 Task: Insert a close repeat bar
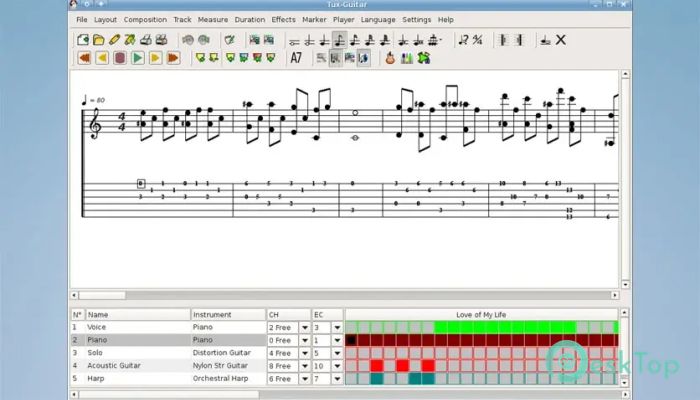(x=519, y=40)
